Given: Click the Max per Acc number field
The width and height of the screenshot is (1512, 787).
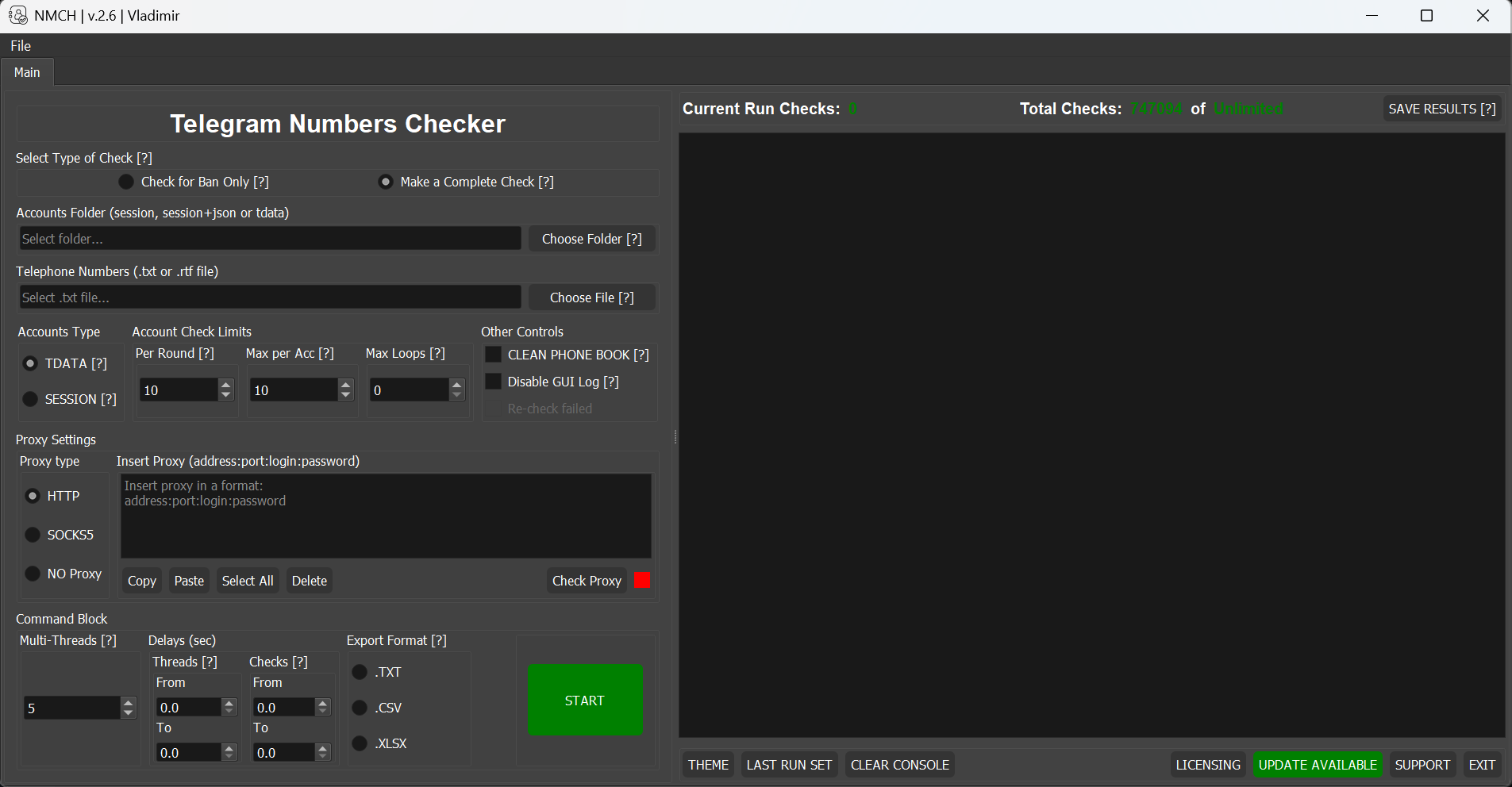Looking at the screenshot, I should pos(294,390).
